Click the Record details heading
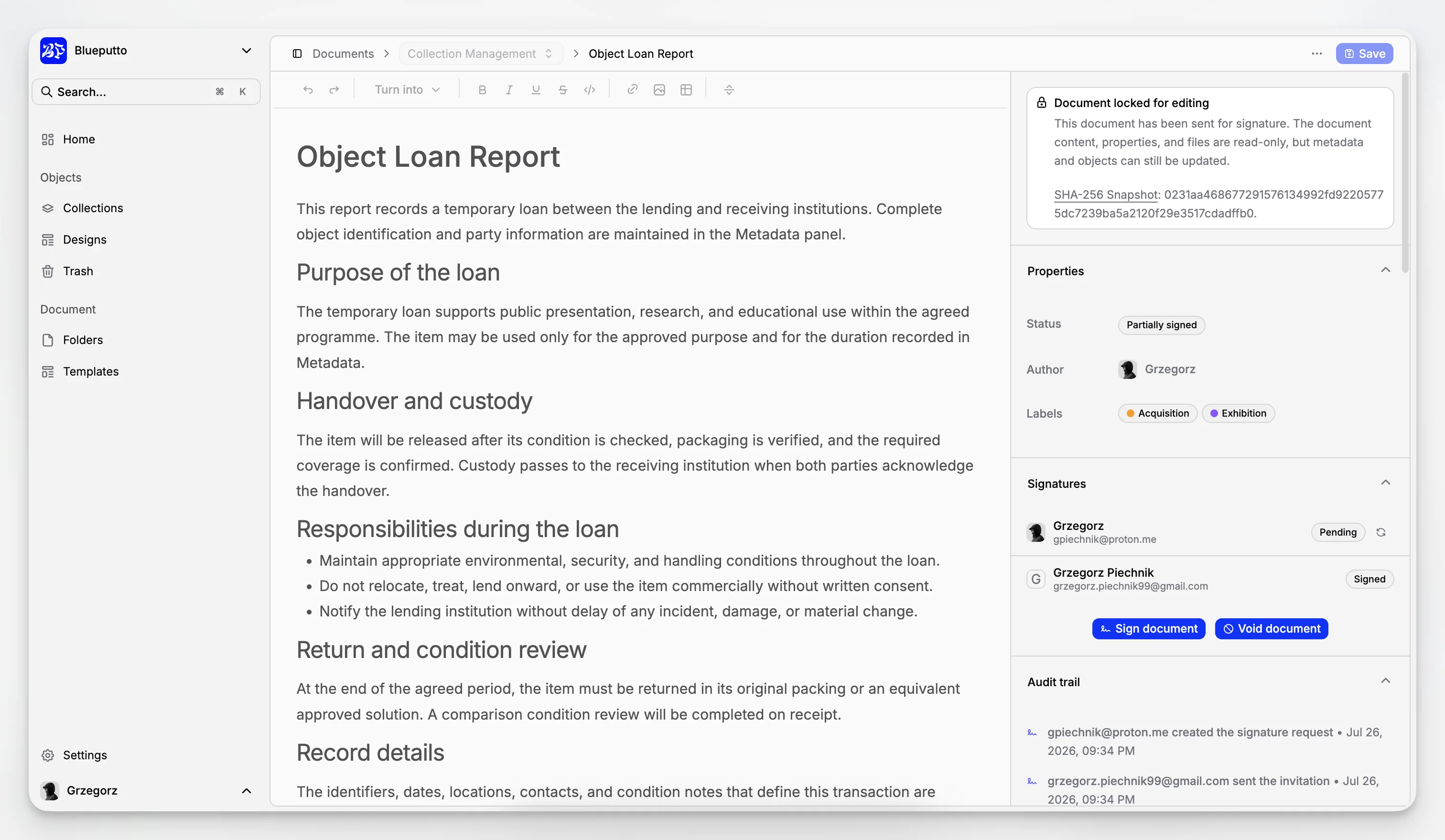The height and width of the screenshot is (840, 1445). coord(370,752)
